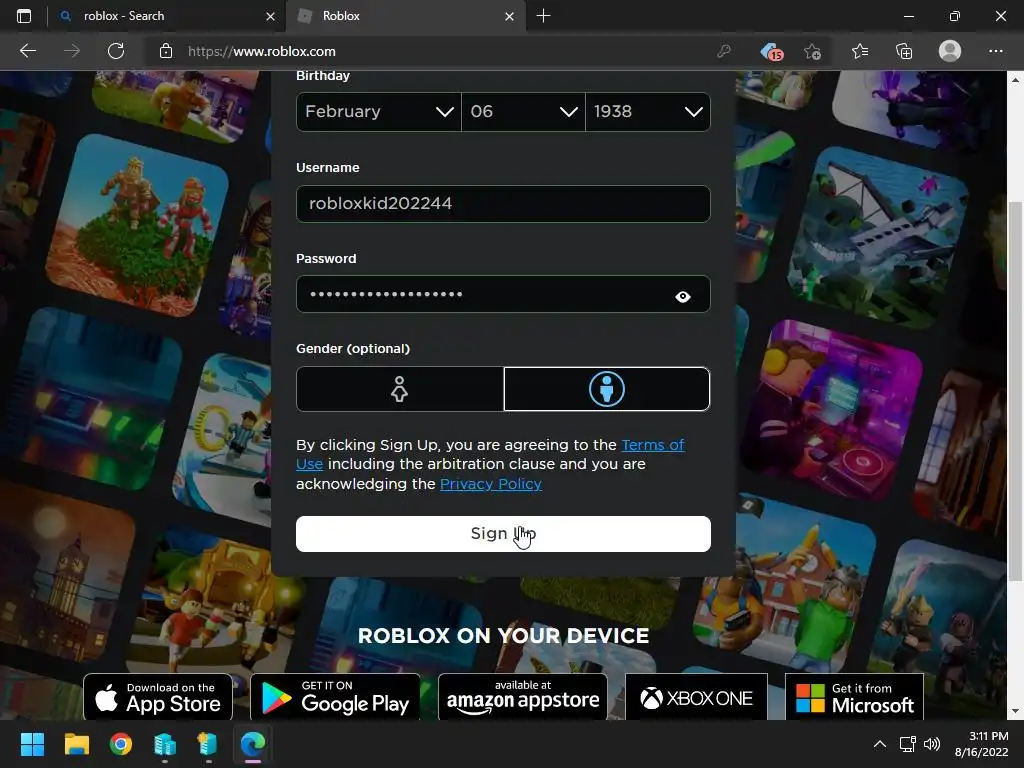The height and width of the screenshot is (768, 1024).
Task: Open the Amazon Appstore badge
Action: coord(522,697)
